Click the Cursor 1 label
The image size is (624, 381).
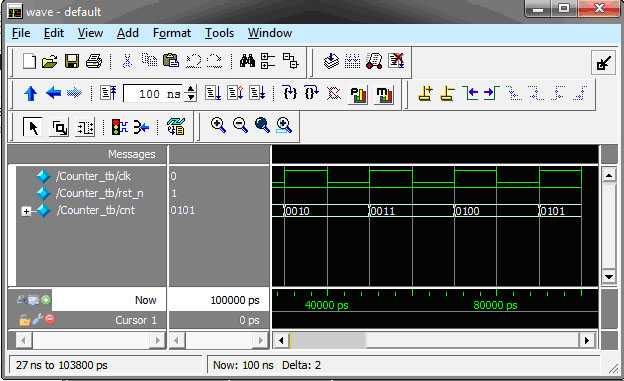(136, 320)
